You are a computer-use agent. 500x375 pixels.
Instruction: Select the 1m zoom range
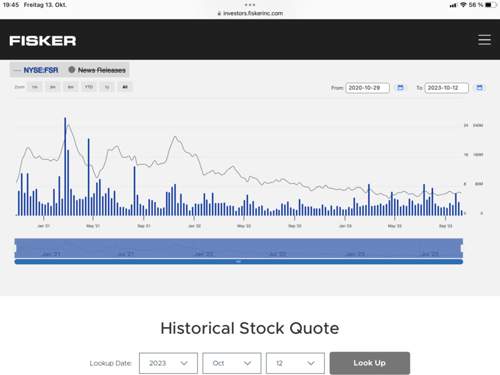pyautogui.click(x=35, y=87)
